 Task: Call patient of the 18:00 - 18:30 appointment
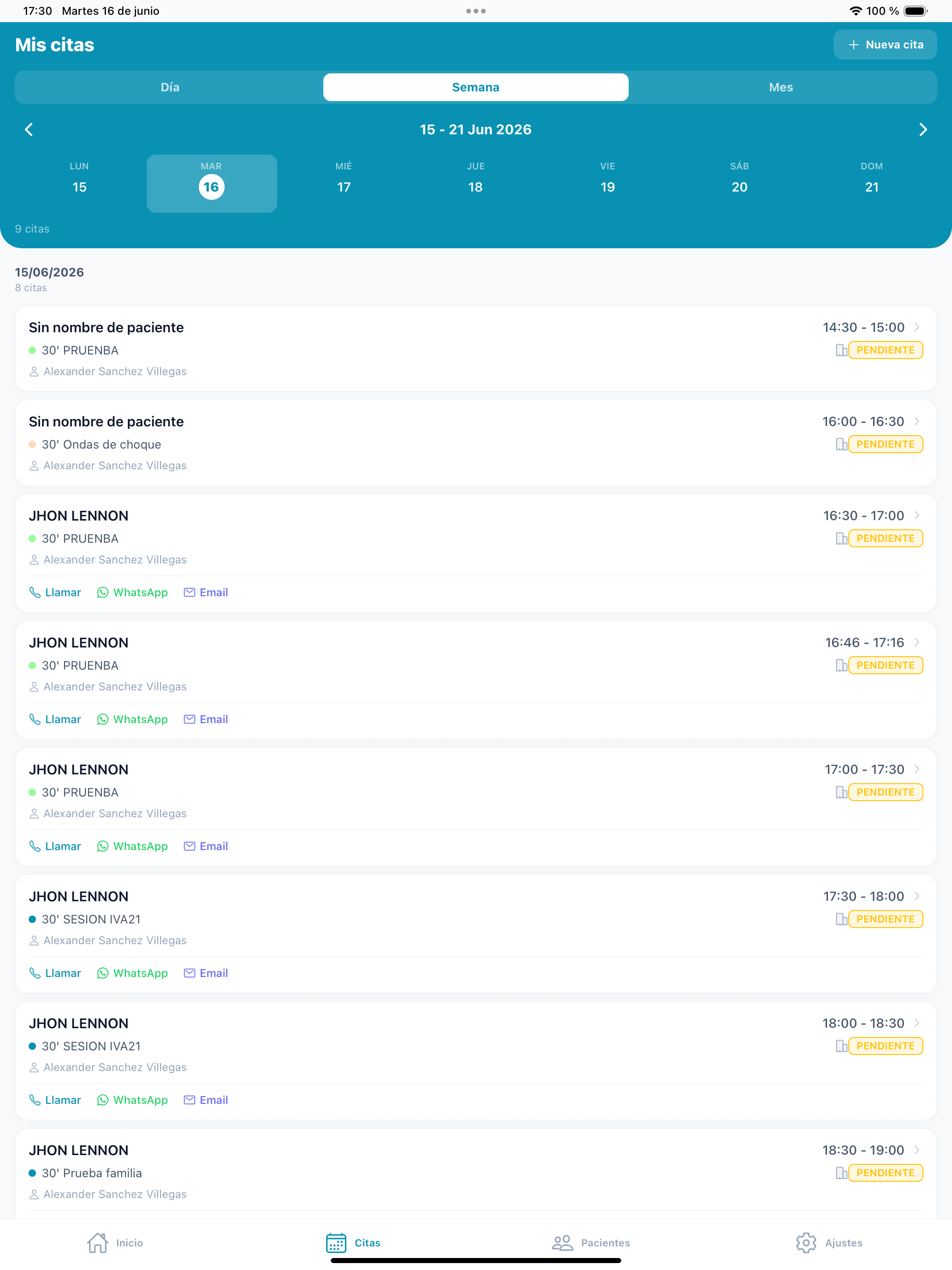55,1100
